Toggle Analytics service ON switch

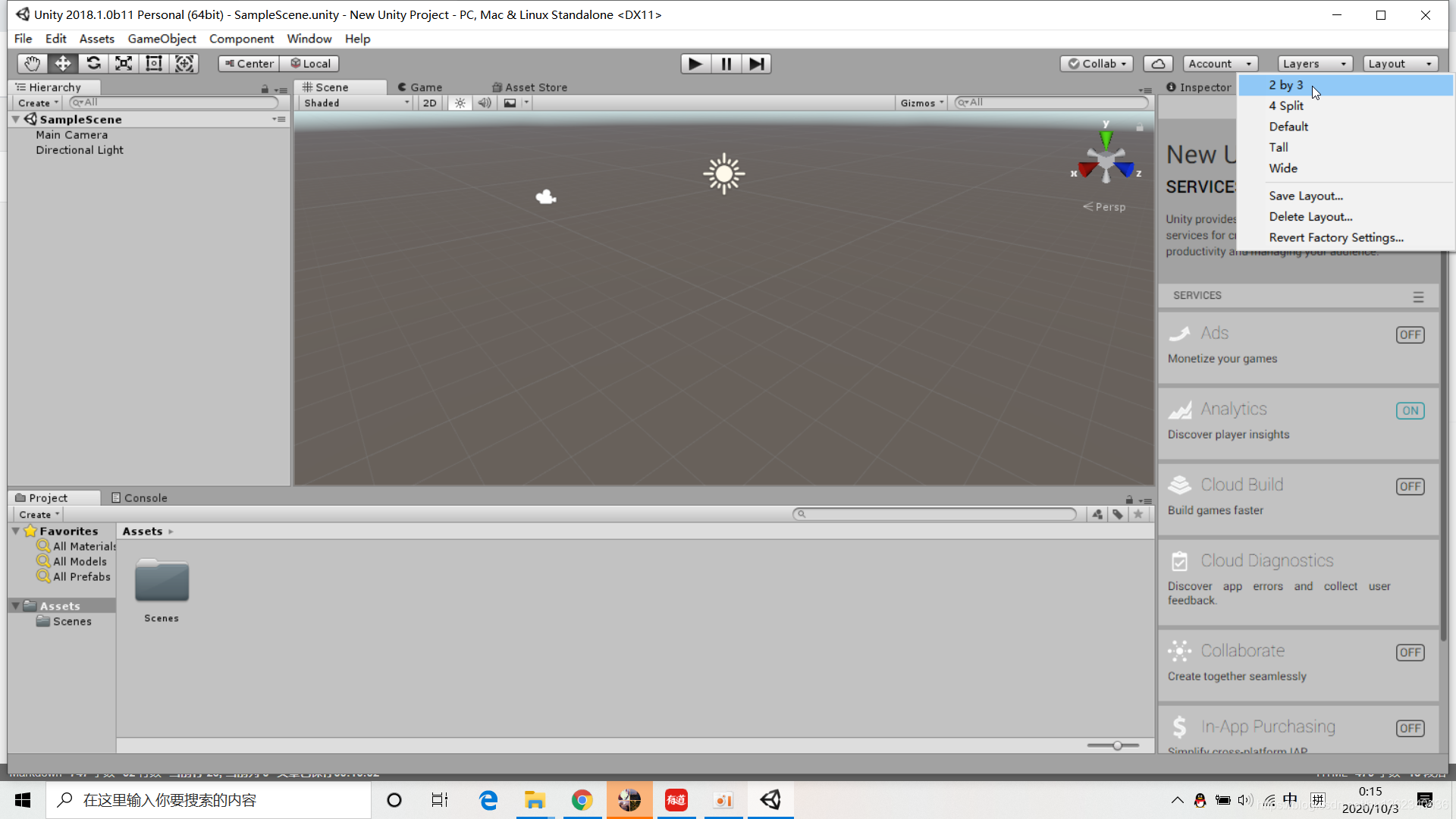[x=1410, y=410]
